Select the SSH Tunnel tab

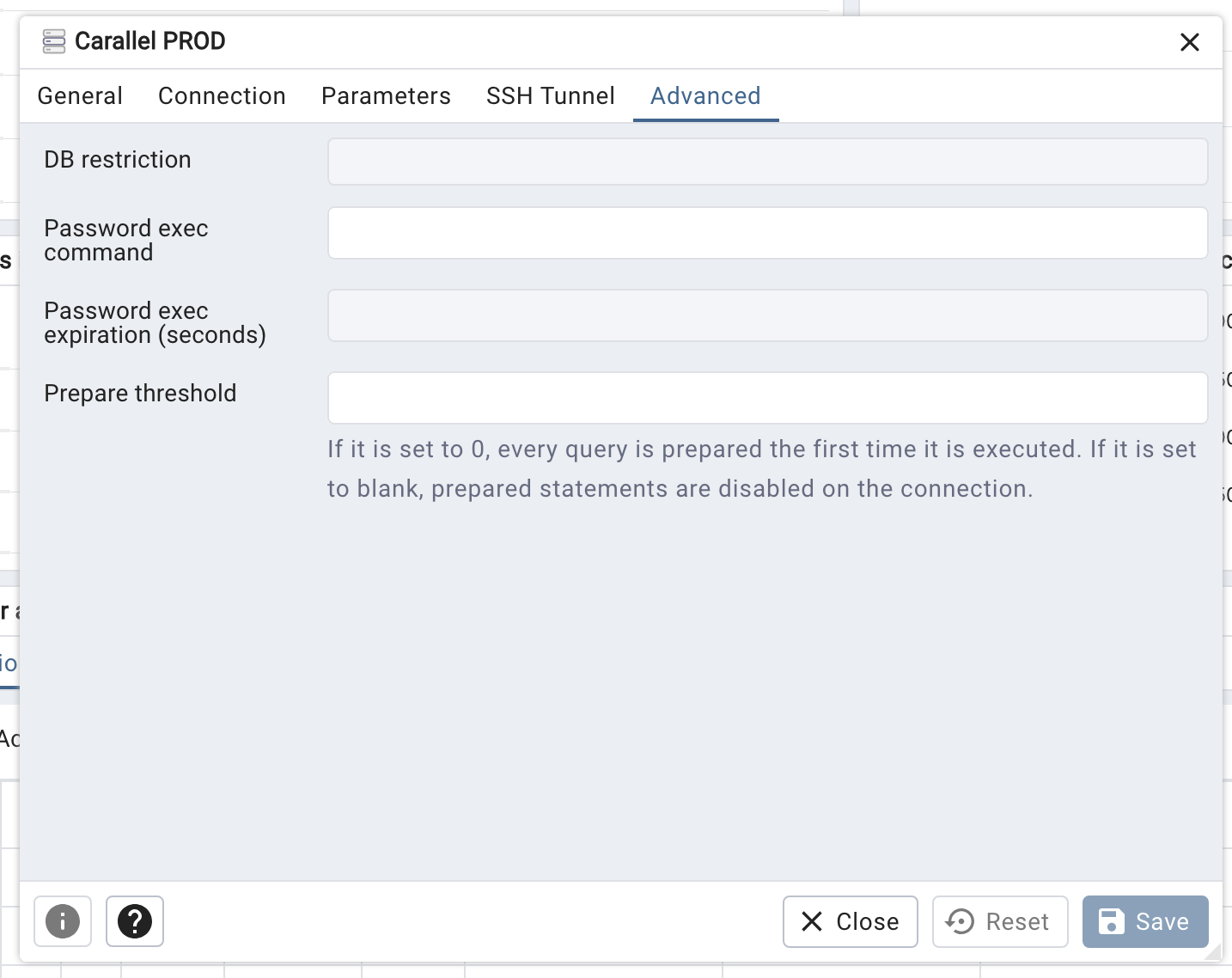click(550, 96)
